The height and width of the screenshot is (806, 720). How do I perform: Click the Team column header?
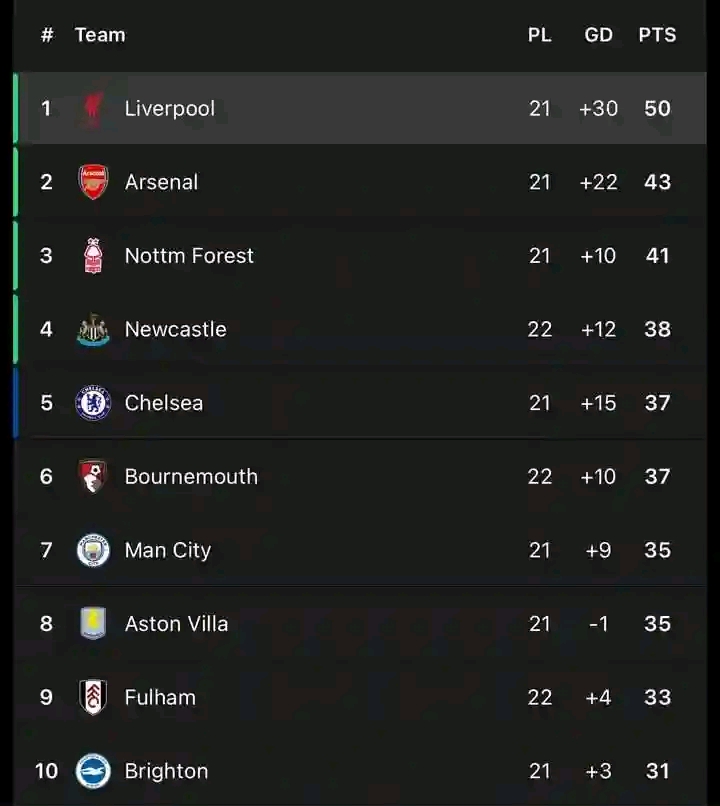[x=100, y=35]
